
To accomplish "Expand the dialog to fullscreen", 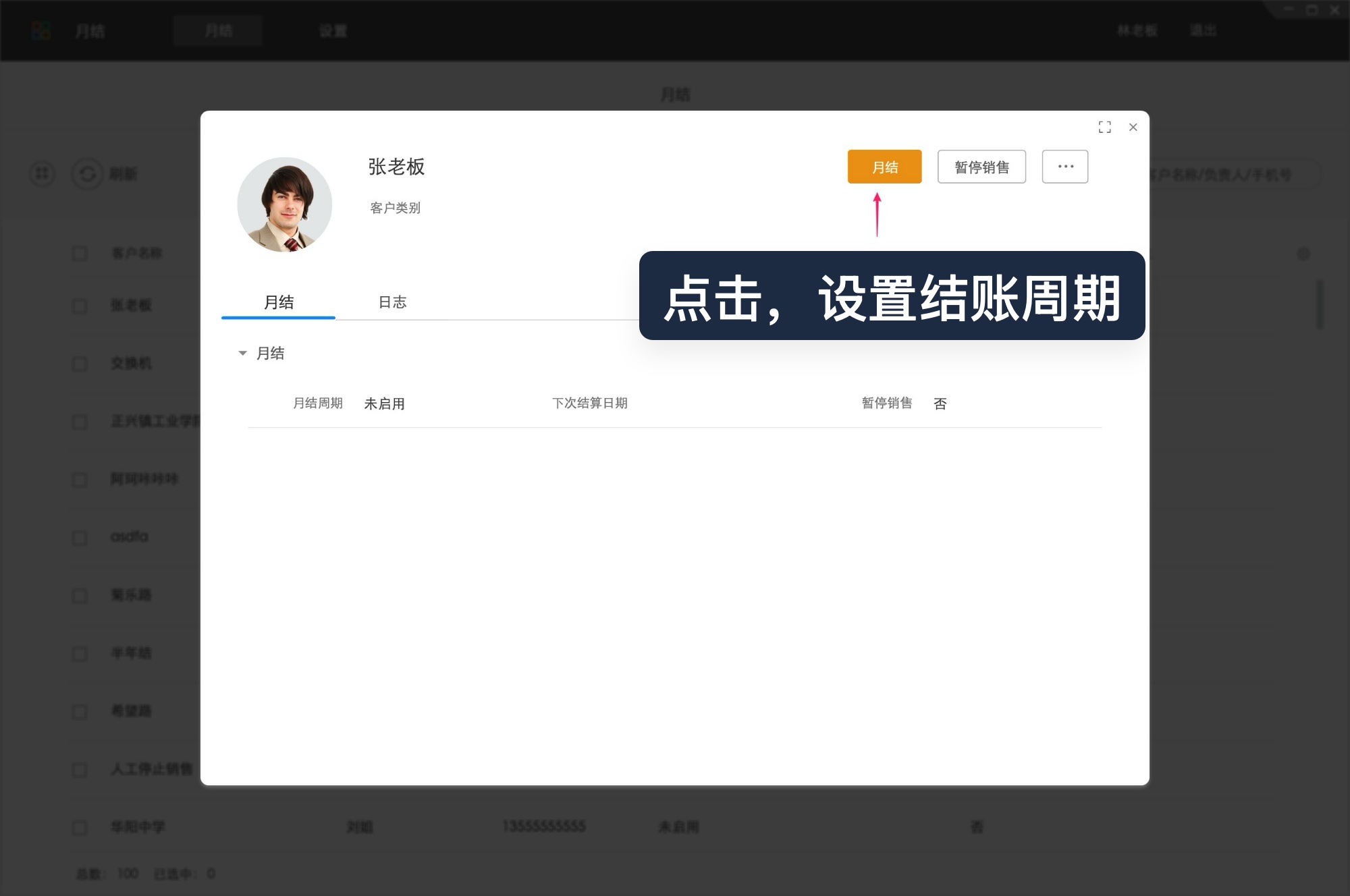I will 1105,128.
